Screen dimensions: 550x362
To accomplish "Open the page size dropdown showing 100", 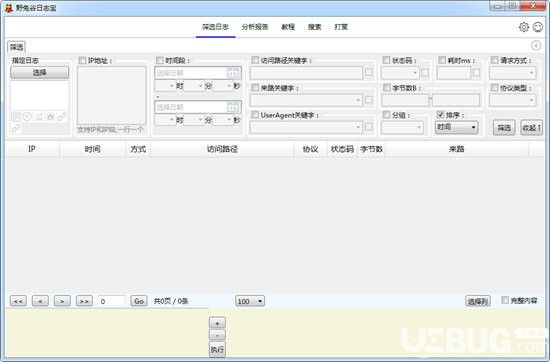I will click(x=250, y=301).
